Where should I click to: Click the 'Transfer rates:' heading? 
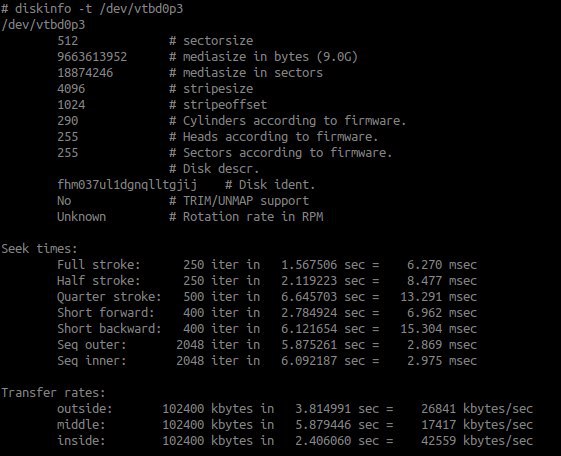click(53, 393)
